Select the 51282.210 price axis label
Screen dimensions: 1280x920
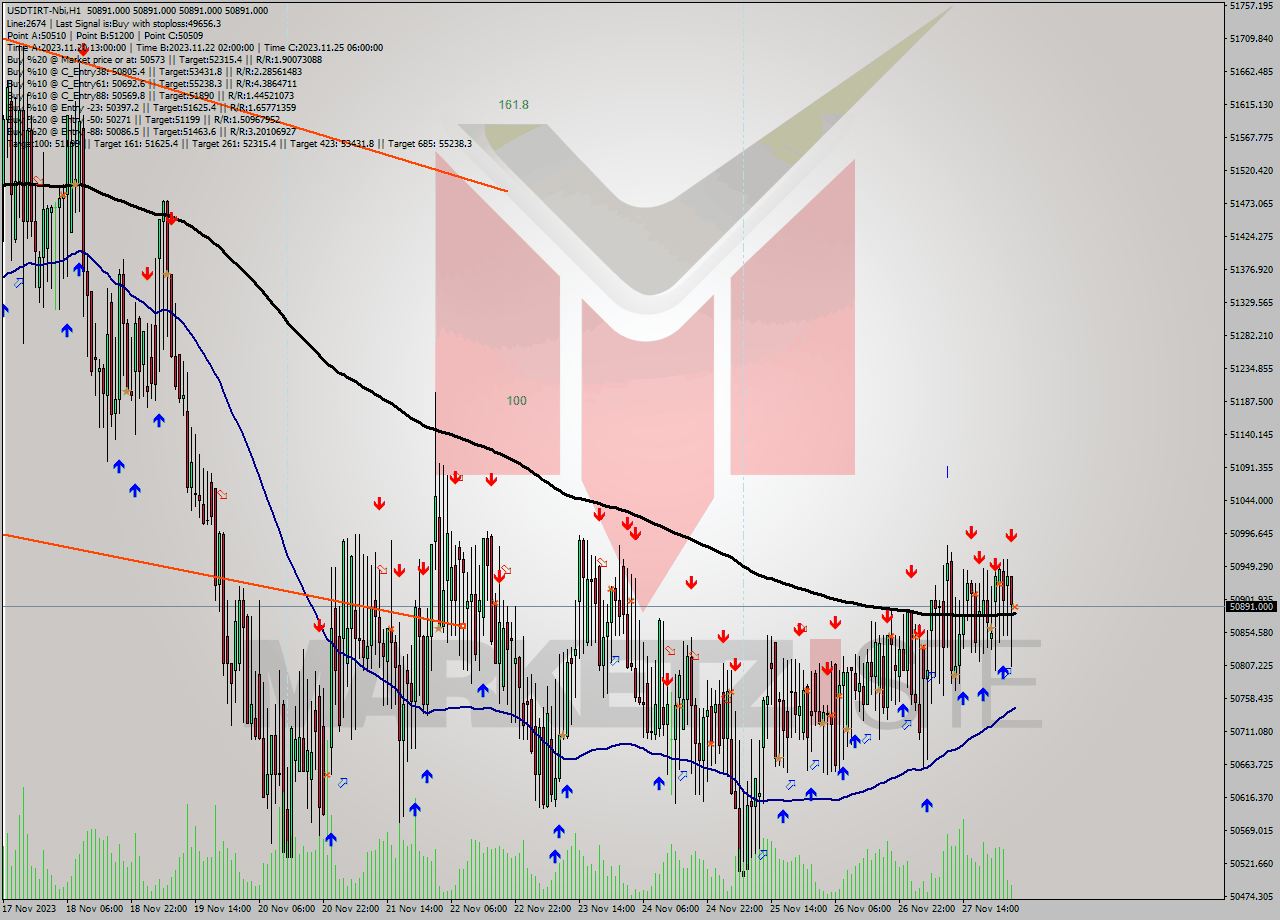[1251, 335]
